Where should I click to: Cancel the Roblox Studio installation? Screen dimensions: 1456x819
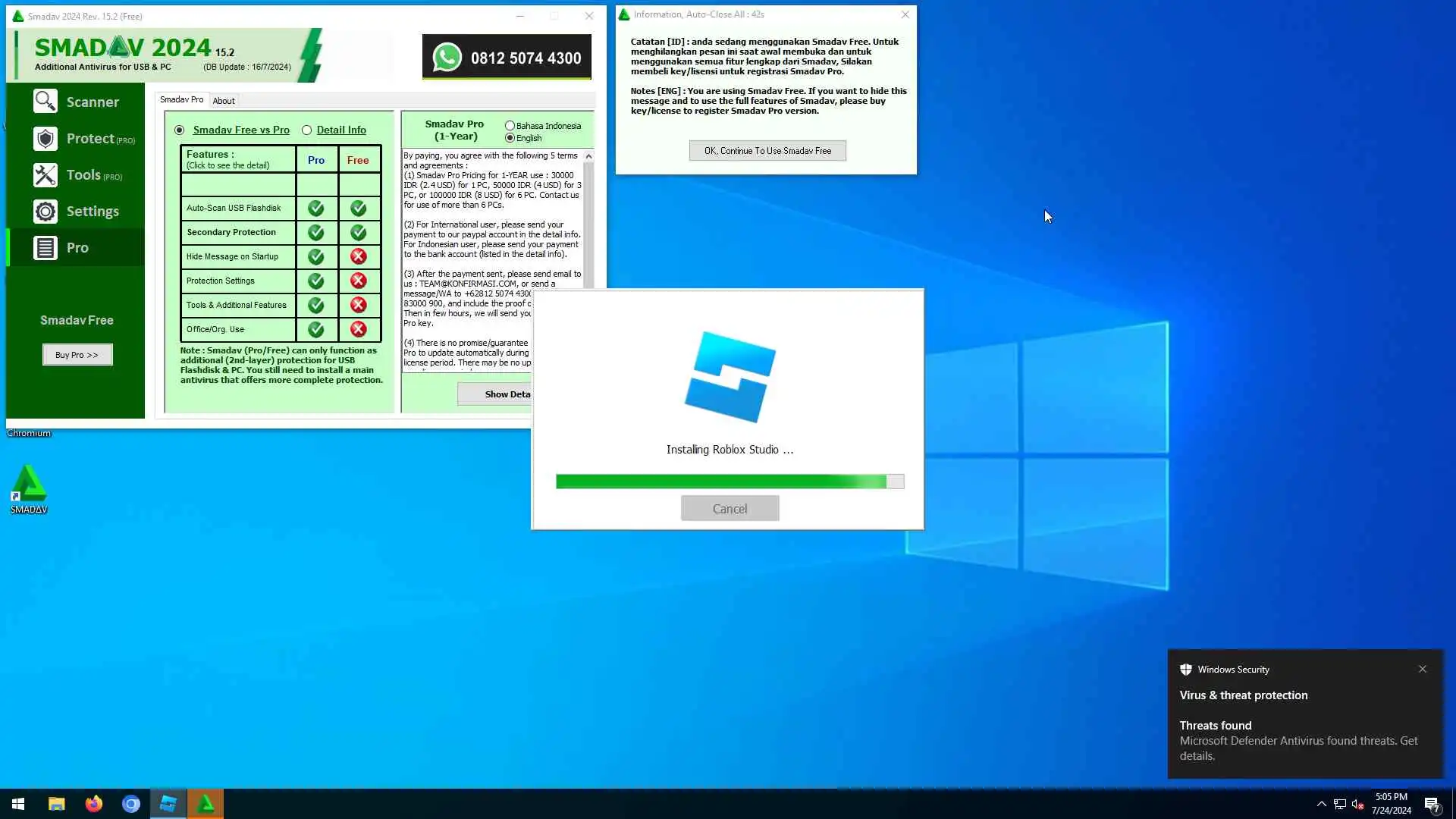click(730, 509)
